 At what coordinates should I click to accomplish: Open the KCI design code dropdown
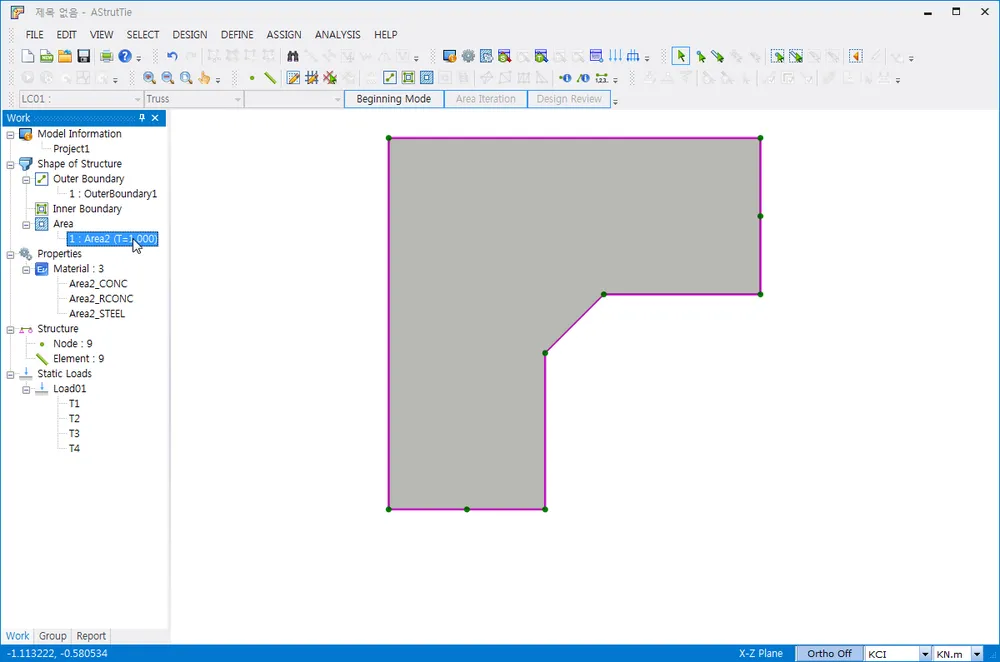pyautogui.click(x=897, y=654)
